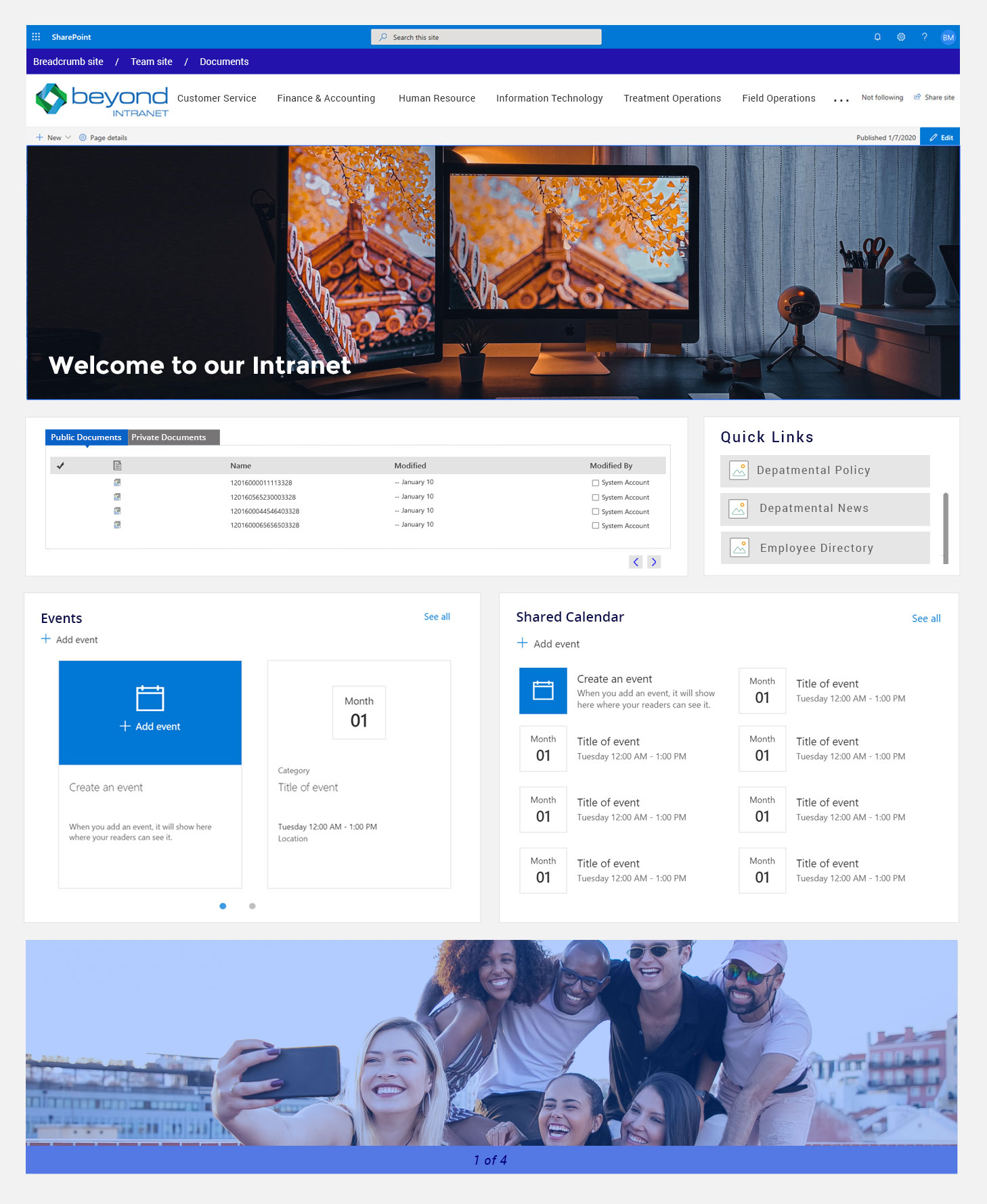The width and height of the screenshot is (987, 1204).
Task: Click file icon for 120160565230003328
Action: (x=117, y=497)
